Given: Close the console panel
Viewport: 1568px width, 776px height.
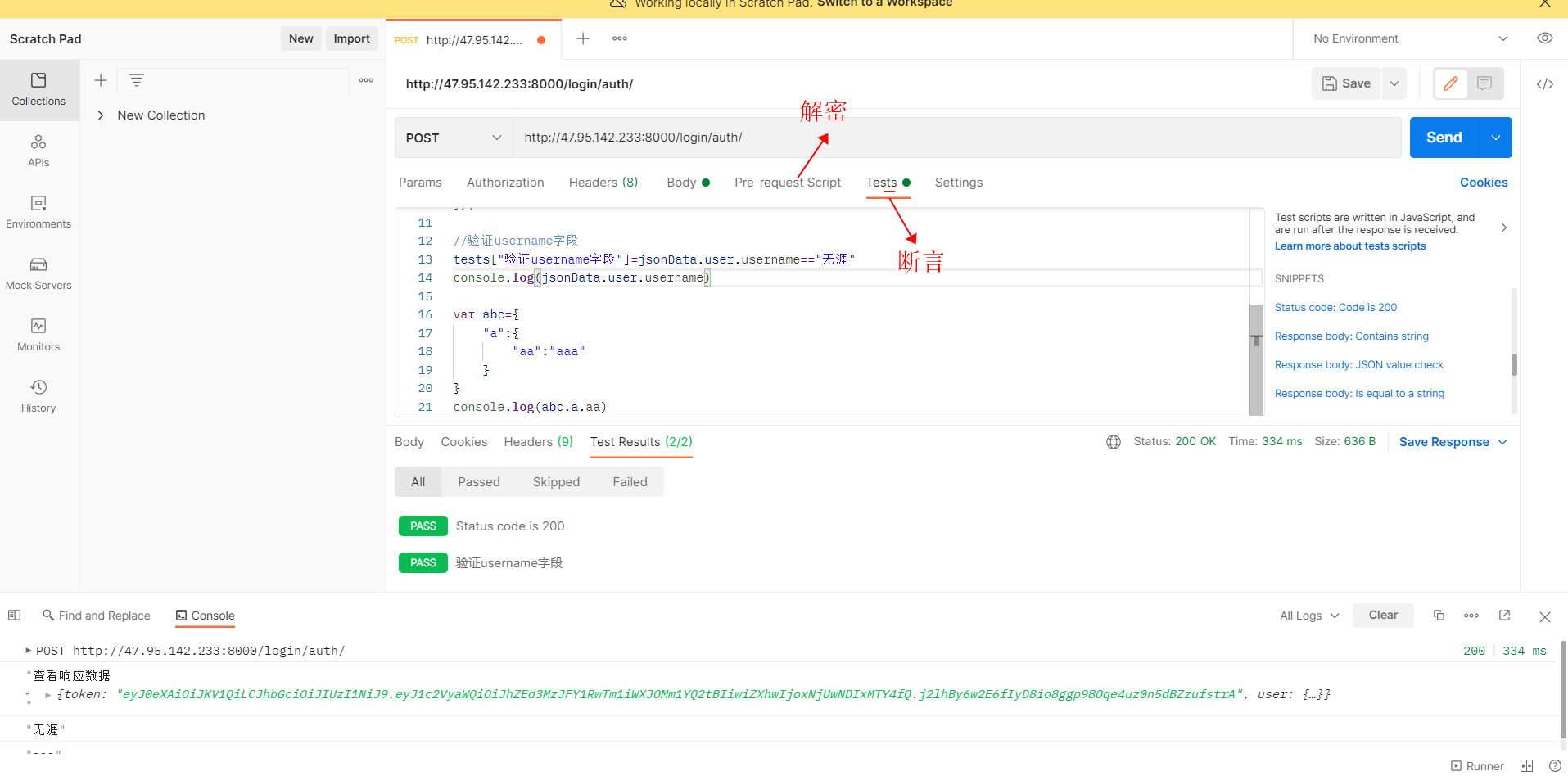Looking at the screenshot, I should [1545, 617].
